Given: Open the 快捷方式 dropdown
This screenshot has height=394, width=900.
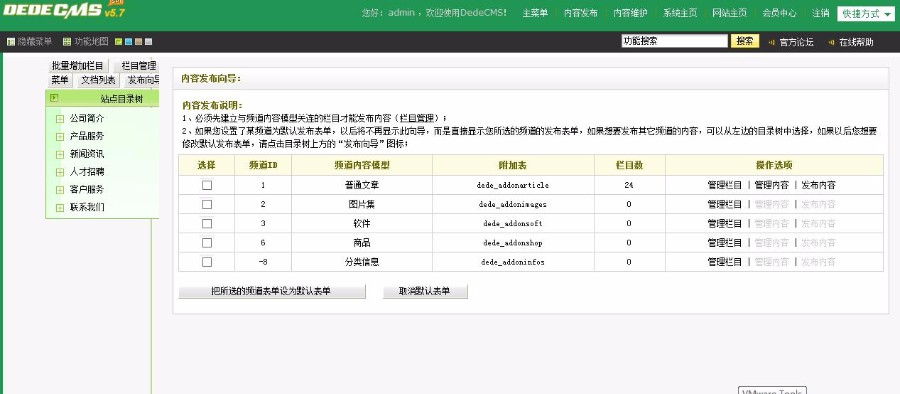Looking at the screenshot, I should click(866, 13).
